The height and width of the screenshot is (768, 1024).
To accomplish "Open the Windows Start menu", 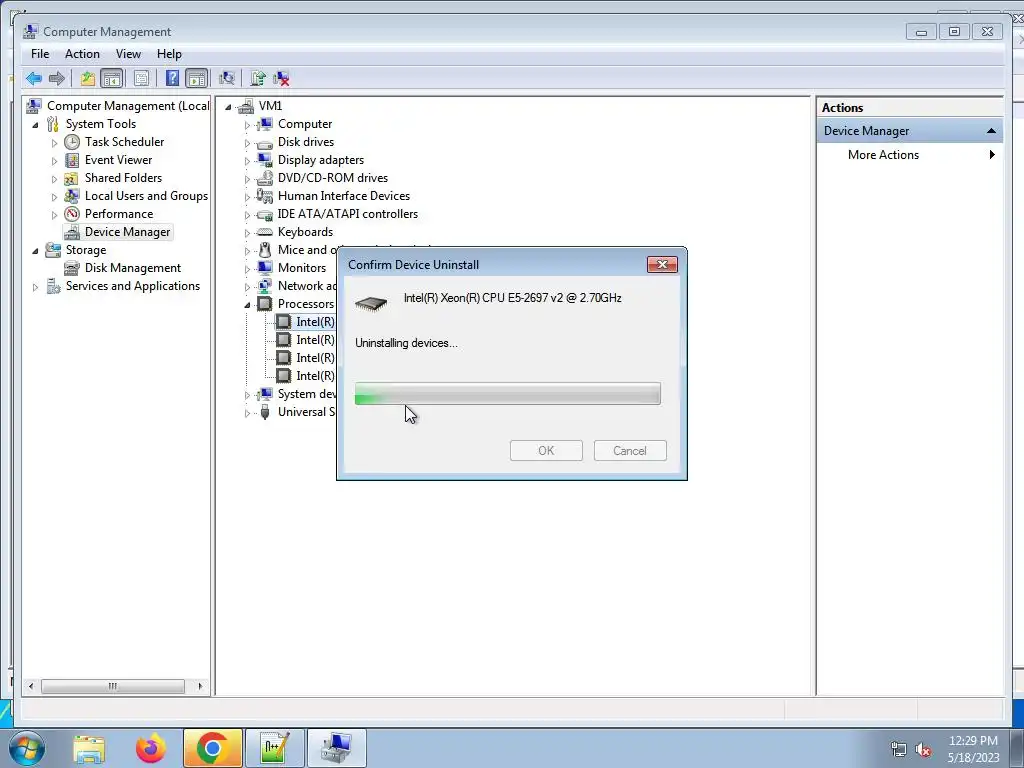I will click(27, 748).
